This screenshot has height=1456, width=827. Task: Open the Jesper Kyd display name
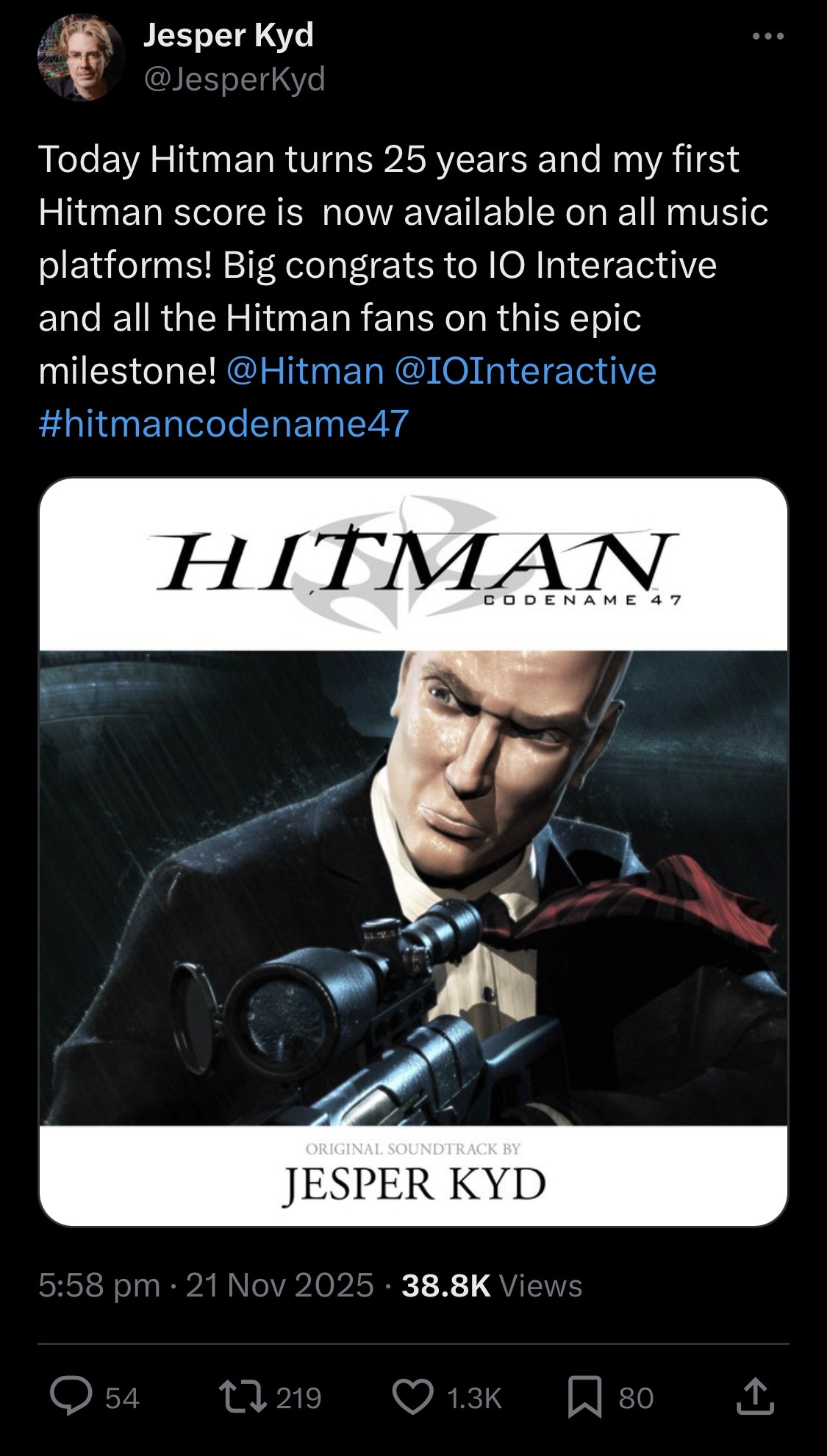point(229,35)
